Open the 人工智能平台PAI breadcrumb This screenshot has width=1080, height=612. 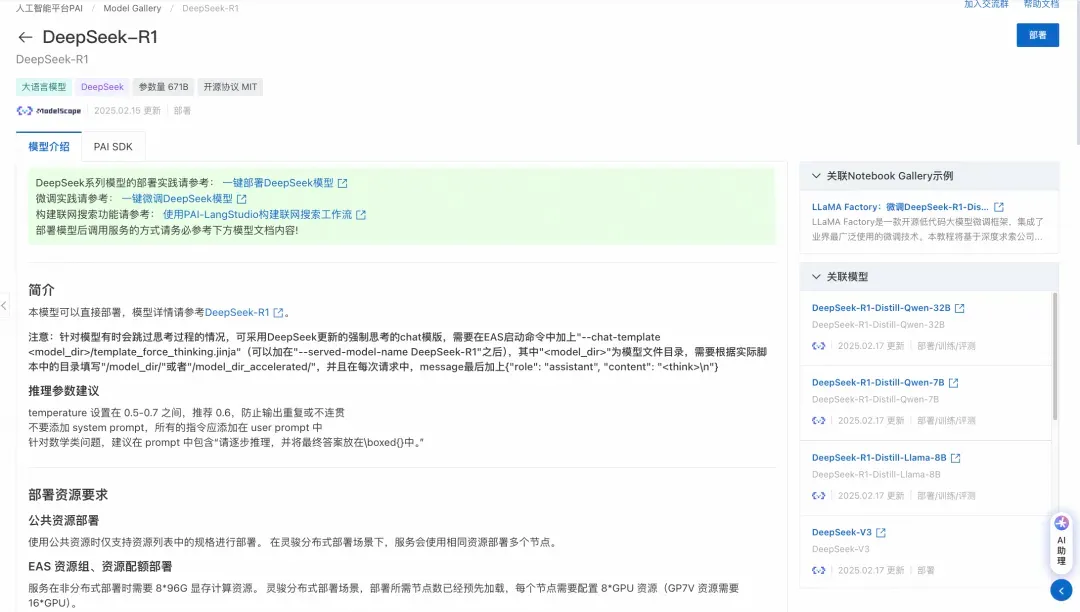[50, 8]
